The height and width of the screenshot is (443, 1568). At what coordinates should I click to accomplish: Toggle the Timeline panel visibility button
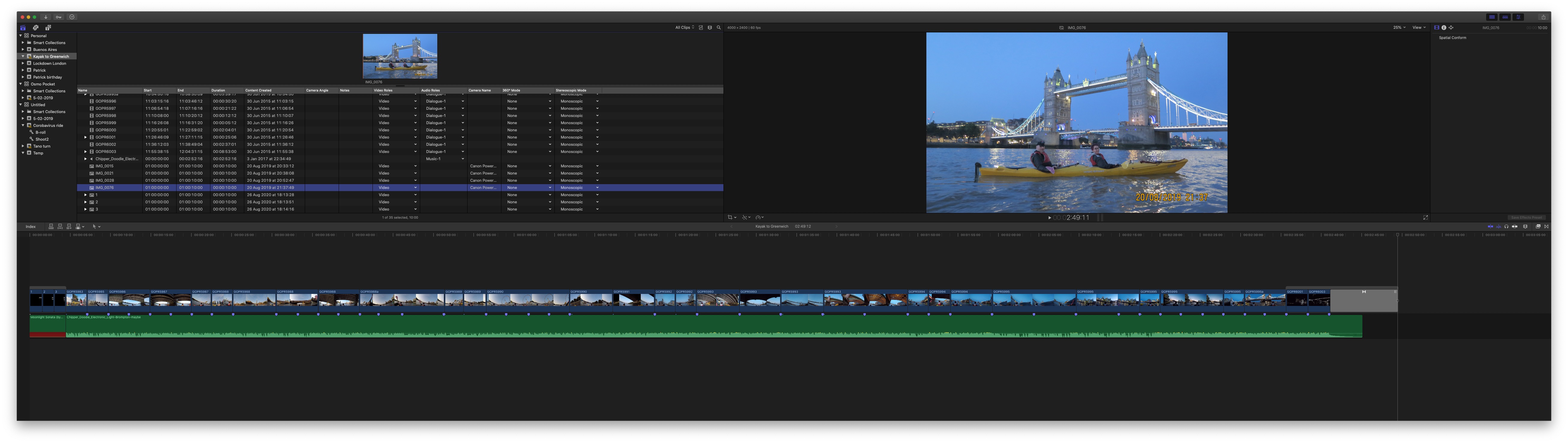click(x=1505, y=17)
